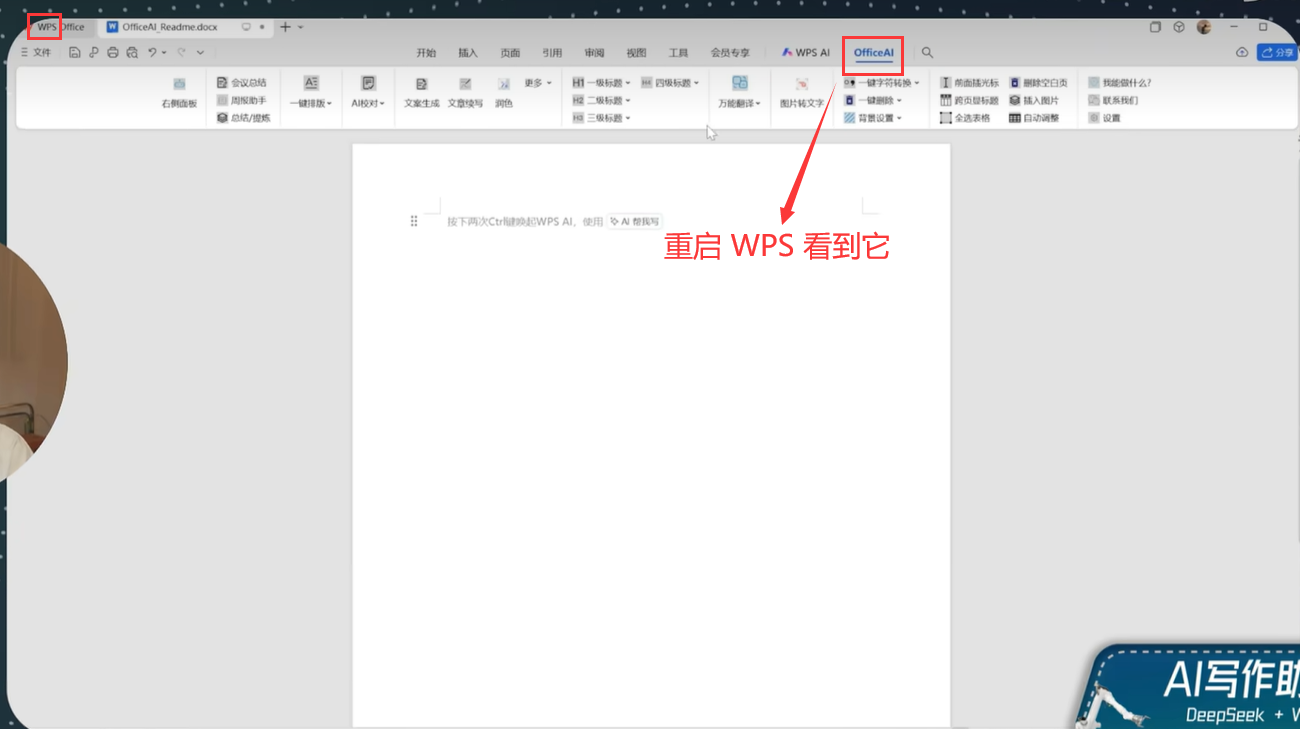This screenshot has width=1300, height=729.
Task: Open the dropdown arrow beside new tab plus
Action: [300, 27]
